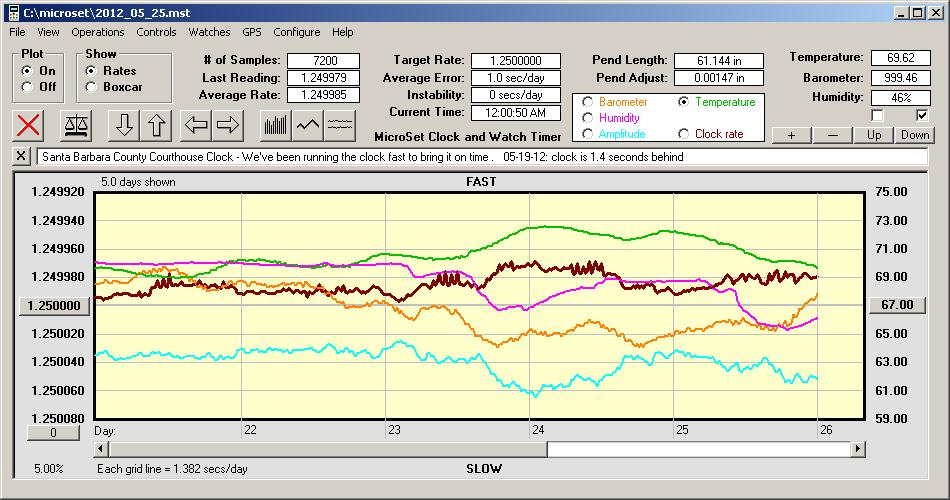Click the 67.00 right axis button

click(897, 305)
